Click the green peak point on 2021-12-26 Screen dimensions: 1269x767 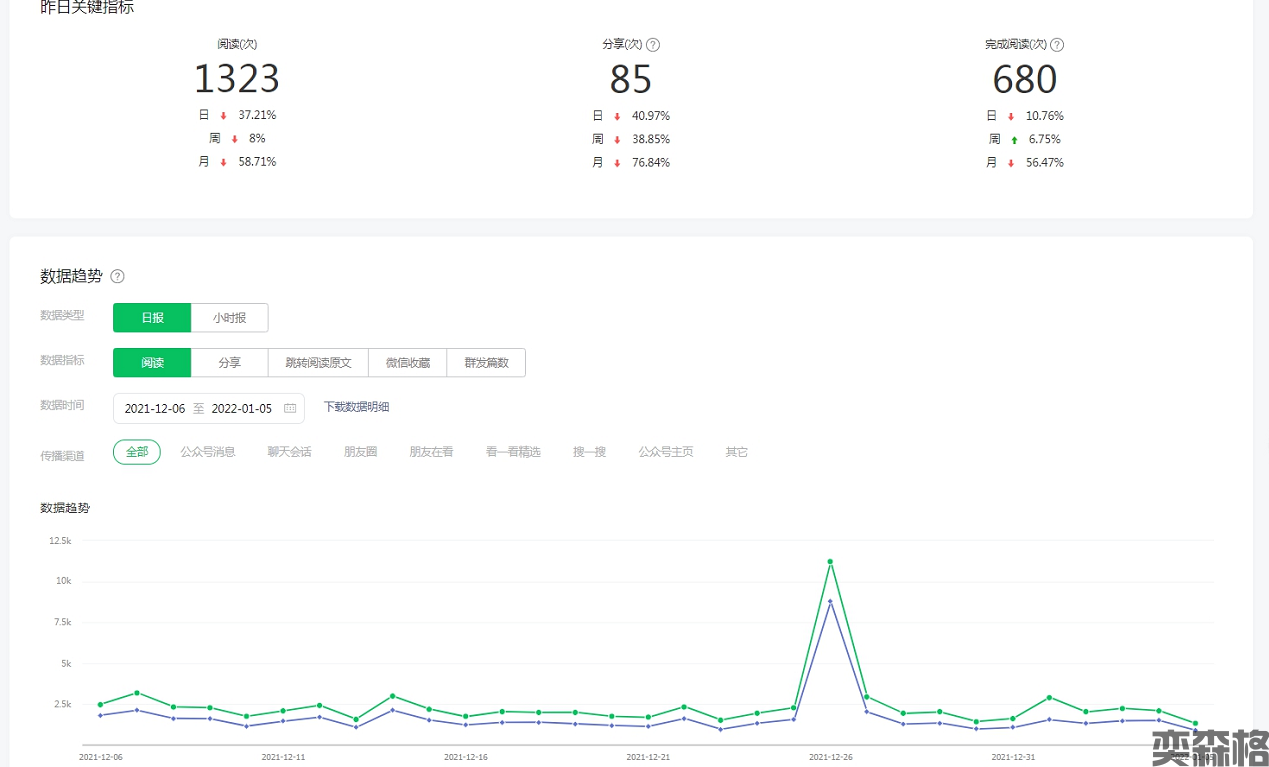pyautogui.click(x=830, y=562)
